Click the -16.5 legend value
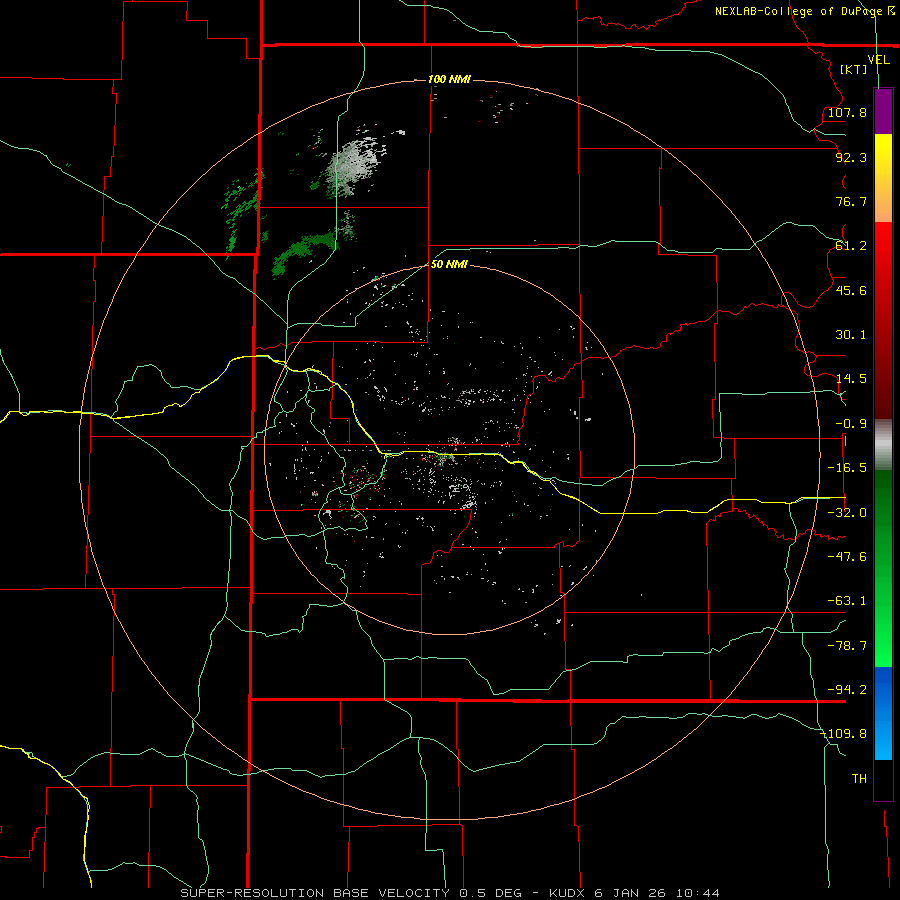The width and height of the screenshot is (900, 900). pos(847,468)
